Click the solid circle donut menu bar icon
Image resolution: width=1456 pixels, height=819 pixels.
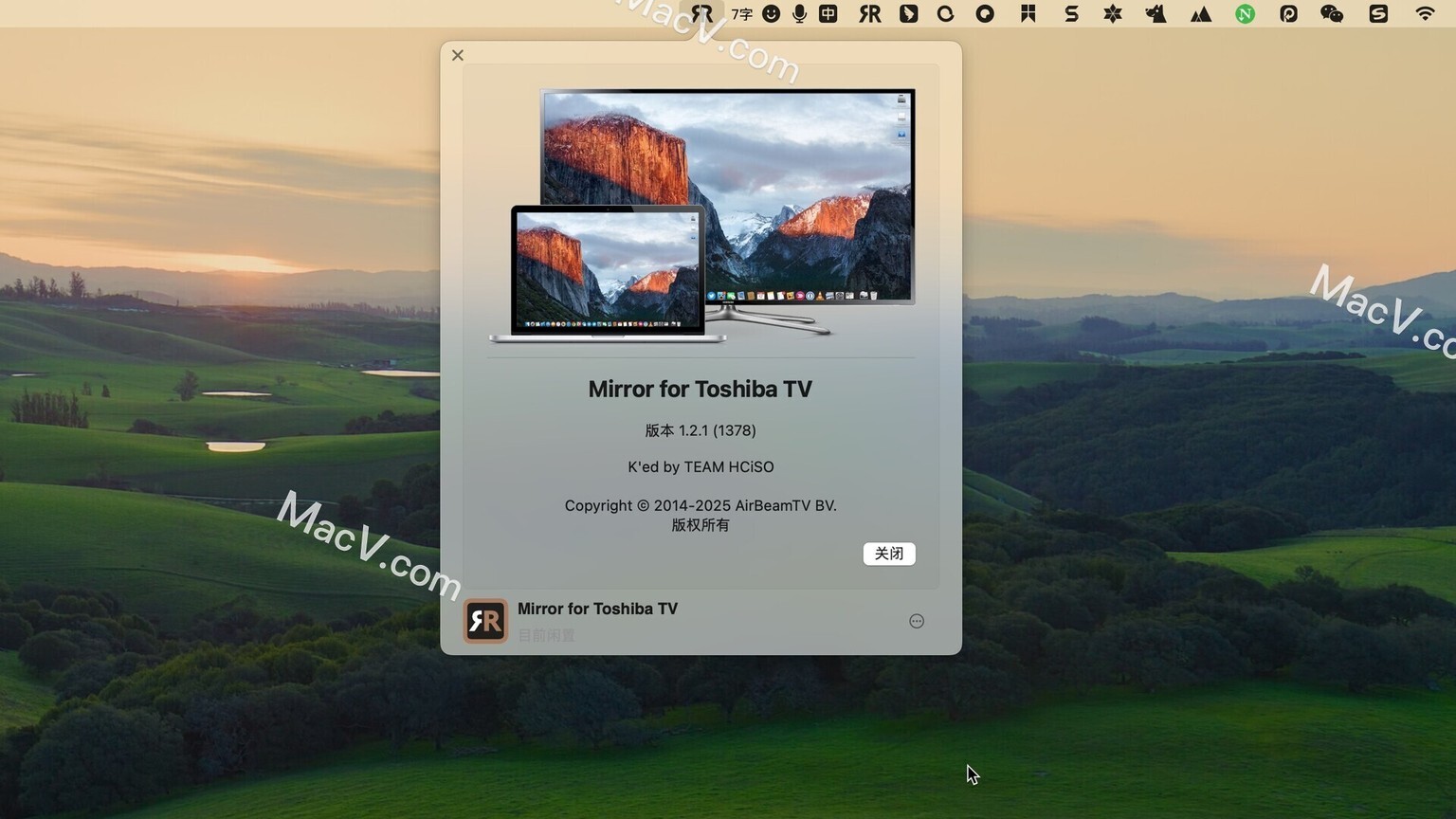(x=985, y=13)
